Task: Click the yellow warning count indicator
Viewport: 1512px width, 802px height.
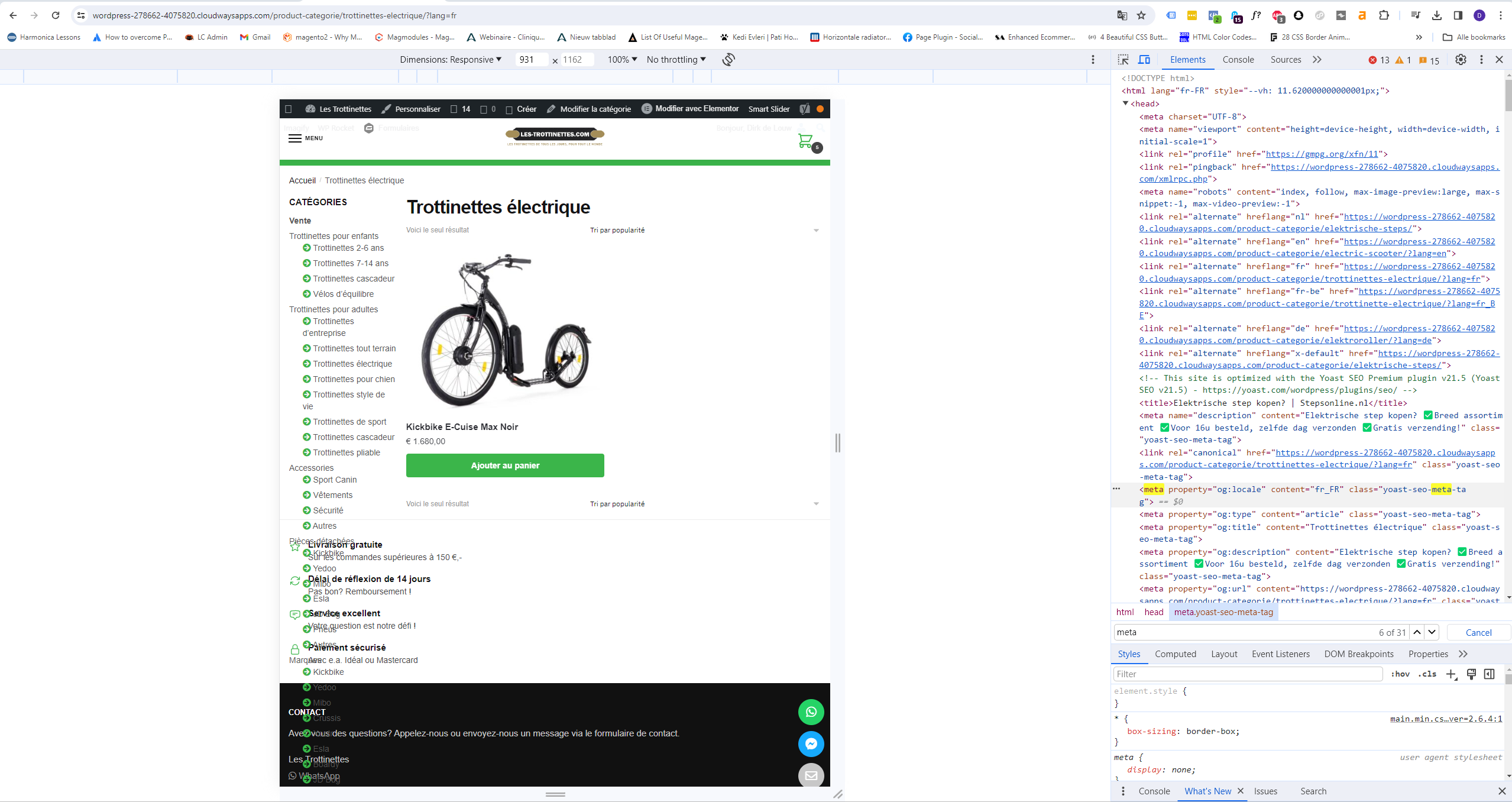Action: pos(1403,60)
